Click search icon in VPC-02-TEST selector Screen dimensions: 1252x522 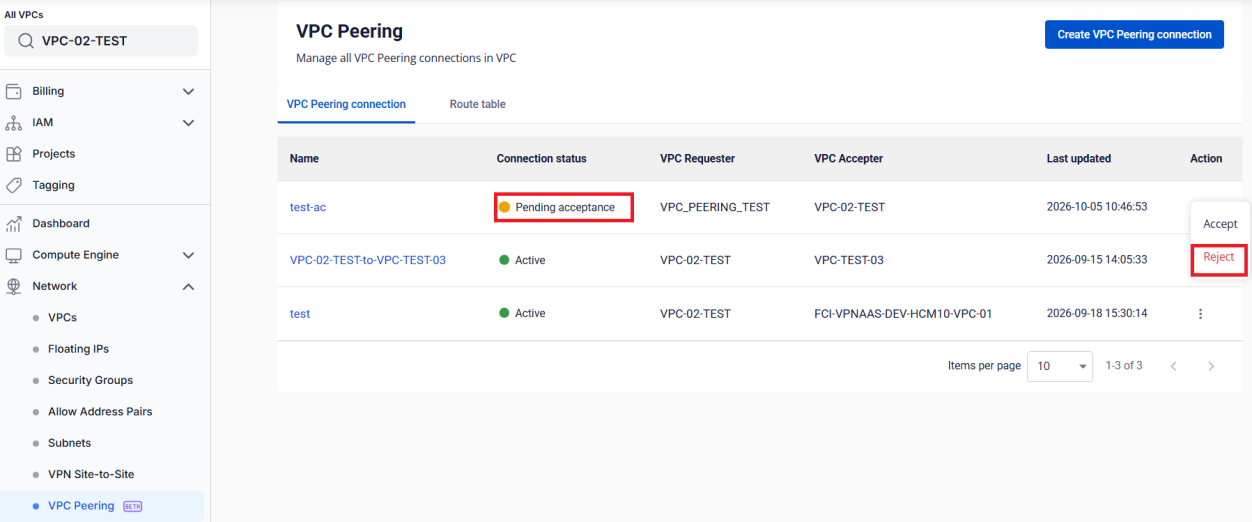point(27,41)
